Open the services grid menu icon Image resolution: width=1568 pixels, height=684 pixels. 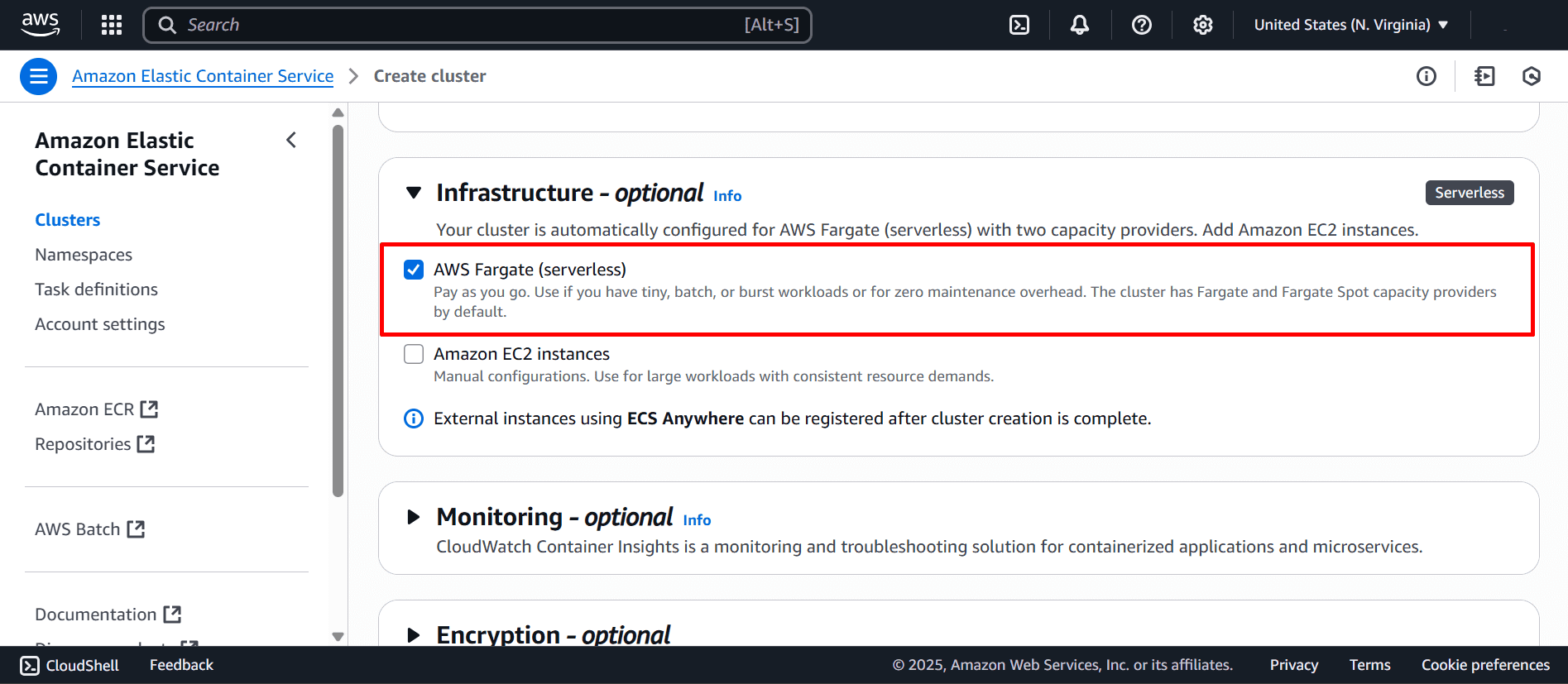click(112, 25)
